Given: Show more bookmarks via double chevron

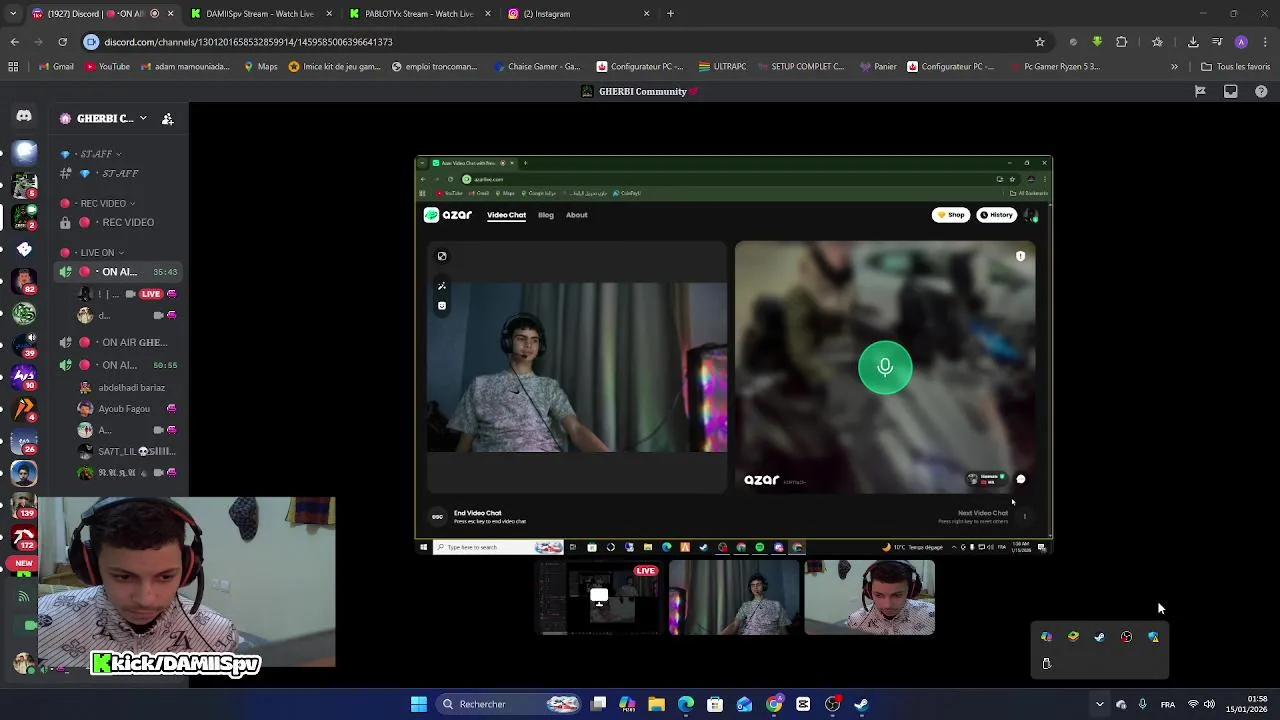Looking at the screenshot, I should (x=1174, y=67).
